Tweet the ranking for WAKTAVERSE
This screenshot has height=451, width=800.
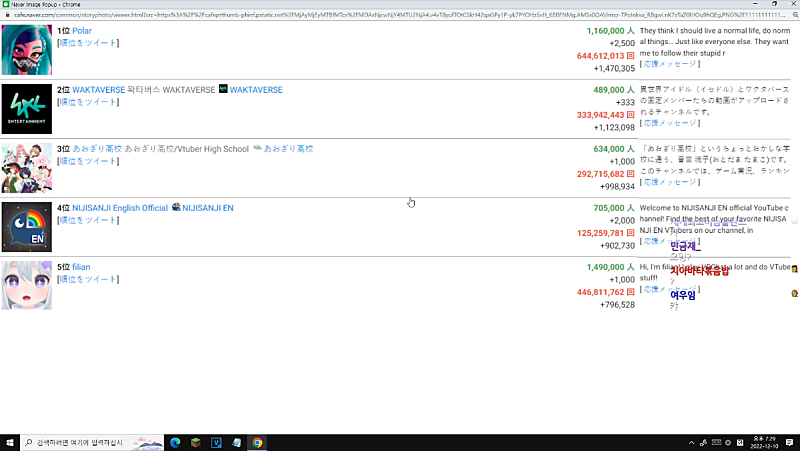click(x=88, y=102)
